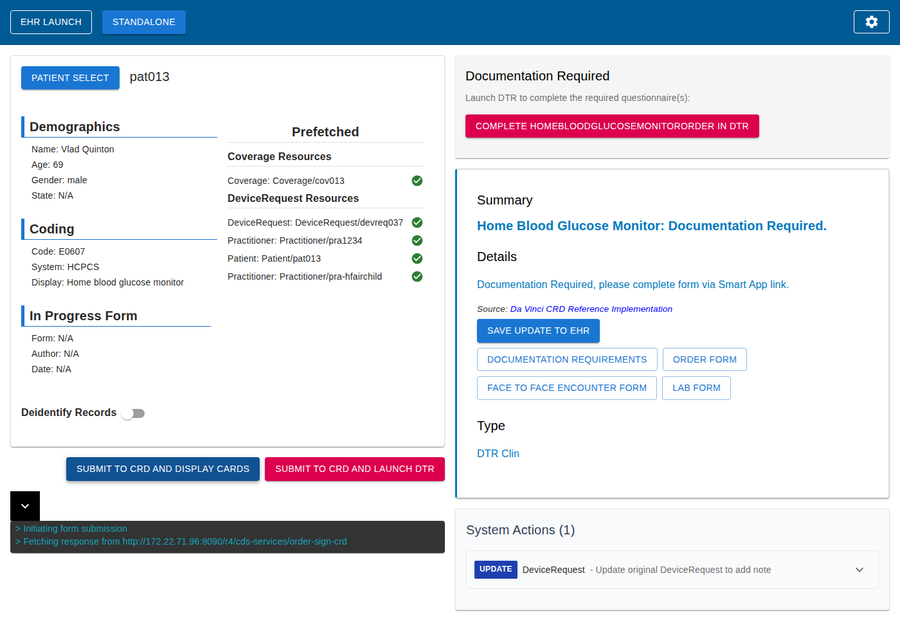The width and height of the screenshot is (900, 643).
Task: Toggle the Deidentify Records switch
Action: pyautogui.click(x=133, y=413)
